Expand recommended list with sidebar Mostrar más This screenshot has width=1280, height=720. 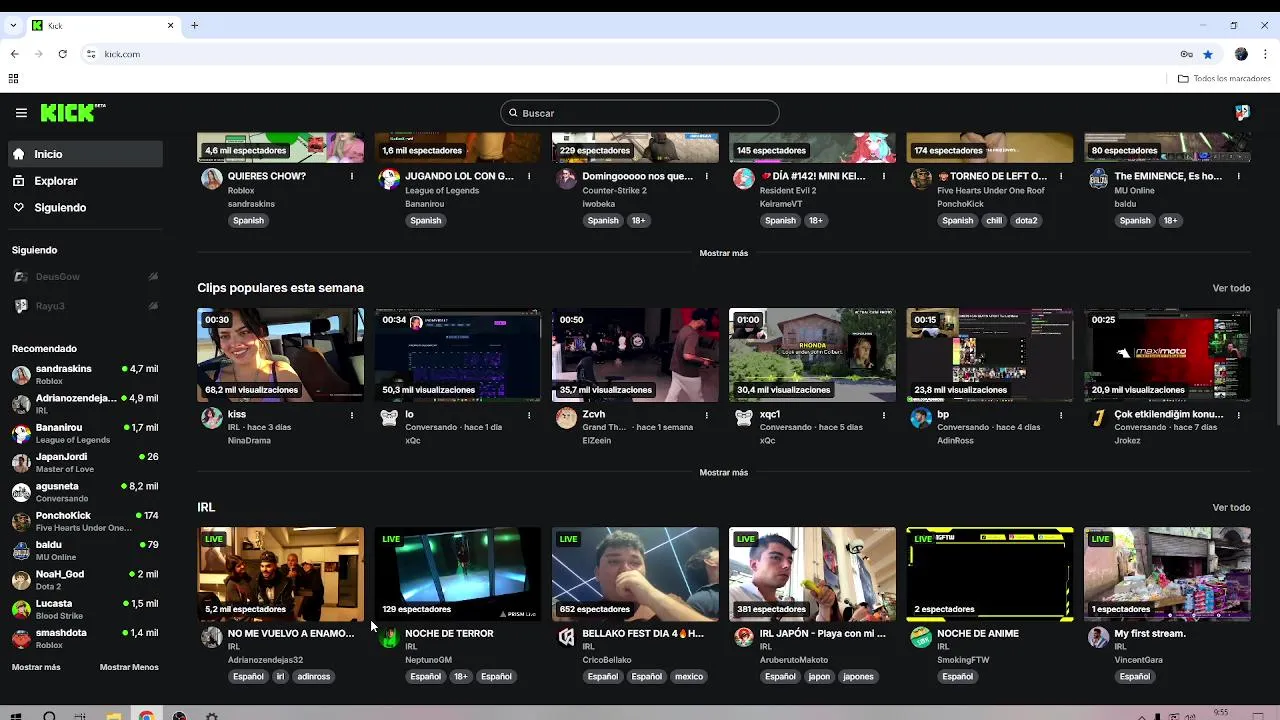click(36, 667)
